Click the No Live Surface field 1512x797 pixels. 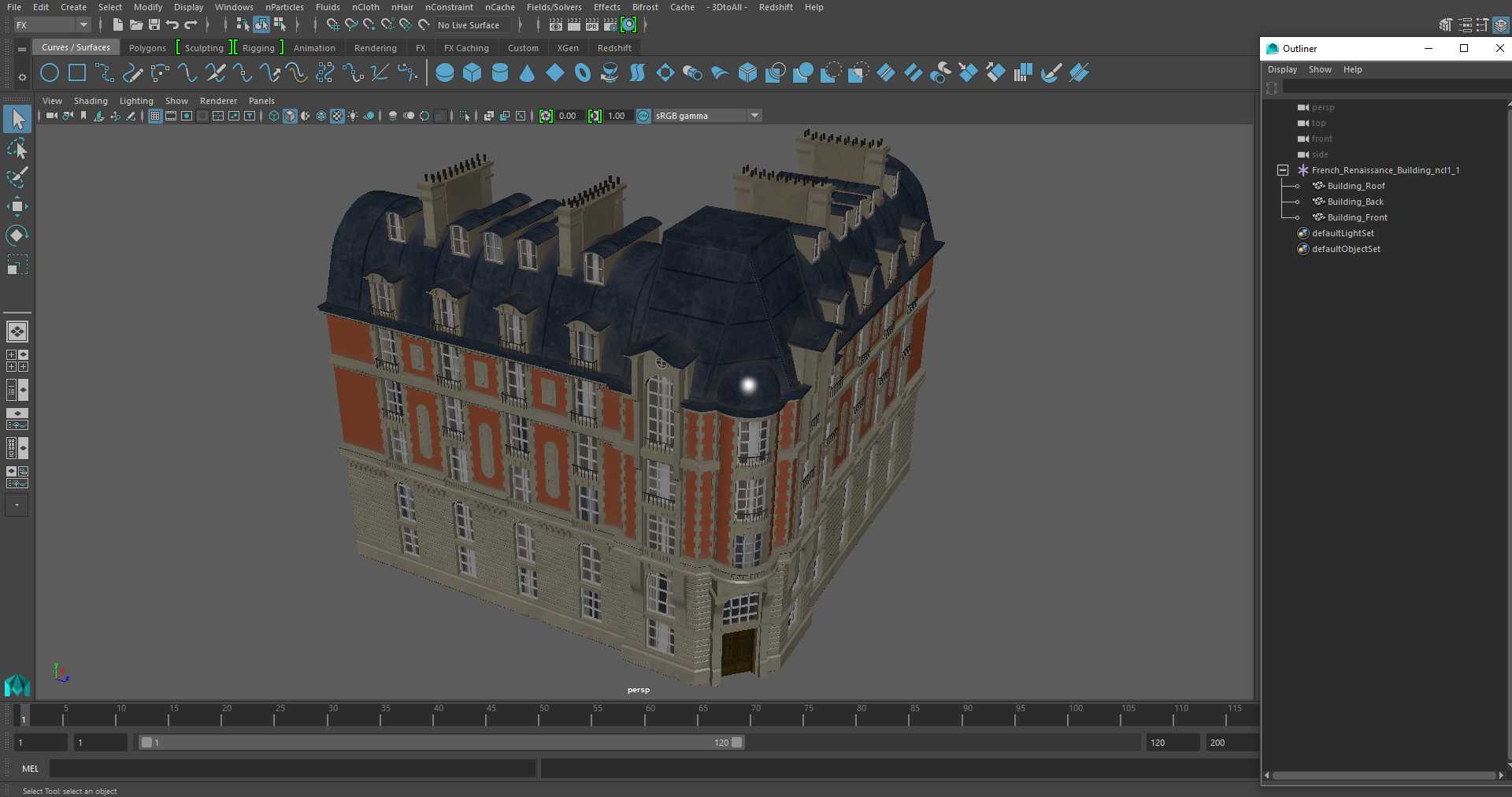472,25
